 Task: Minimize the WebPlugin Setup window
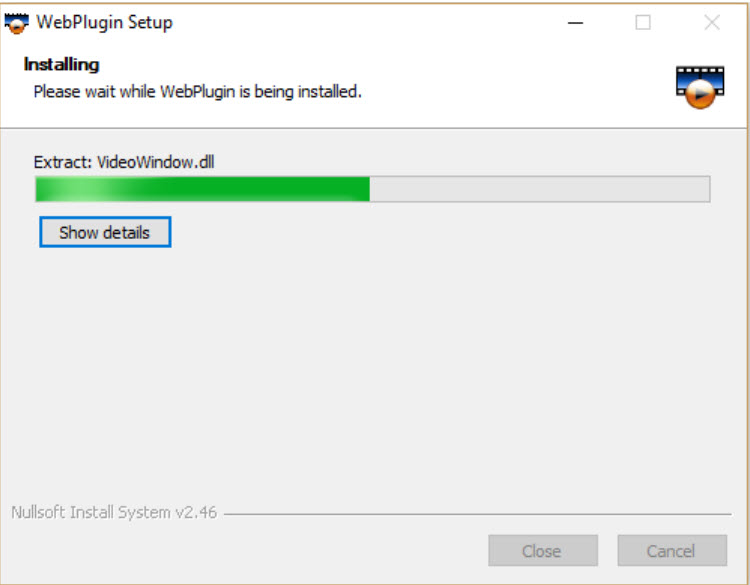pyautogui.click(x=575, y=22)
